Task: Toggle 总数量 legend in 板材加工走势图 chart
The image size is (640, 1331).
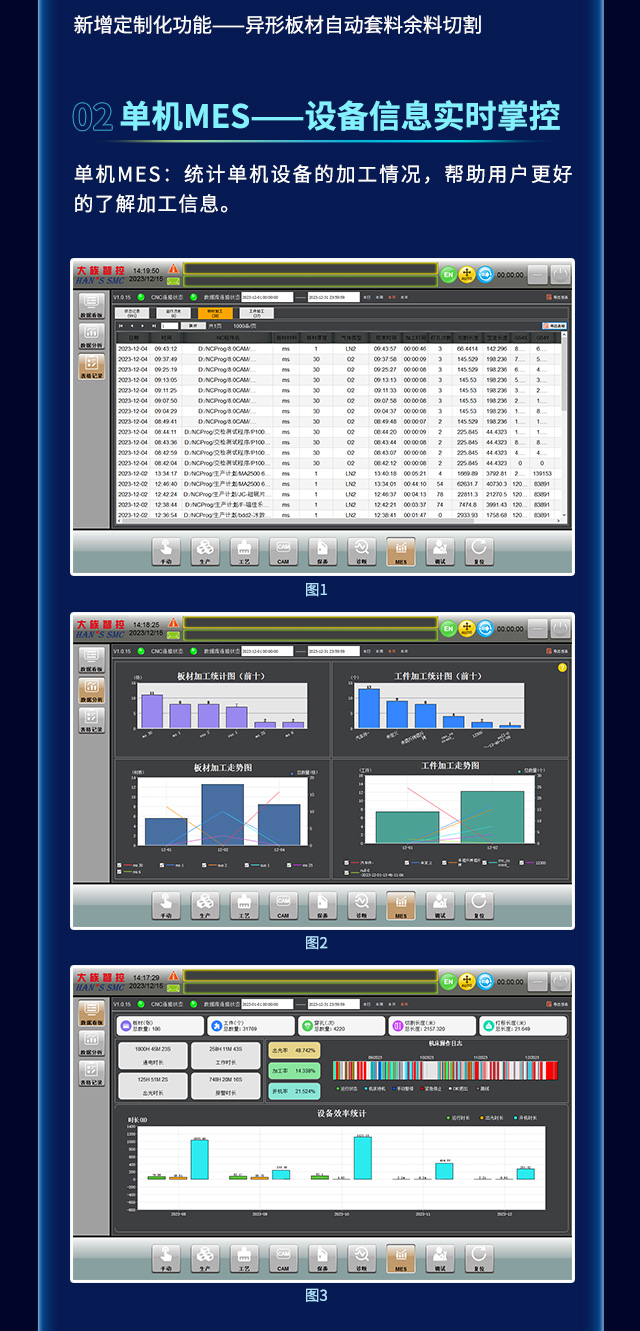Action: tap(300, 772)
